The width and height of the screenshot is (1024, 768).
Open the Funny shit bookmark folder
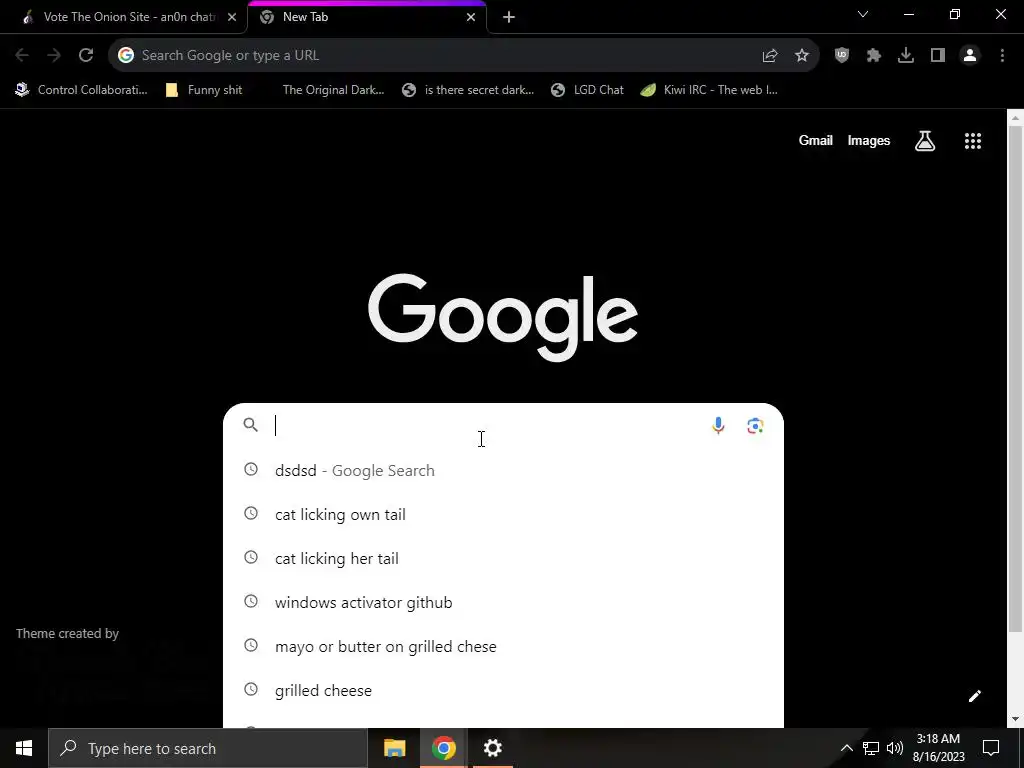204,90
